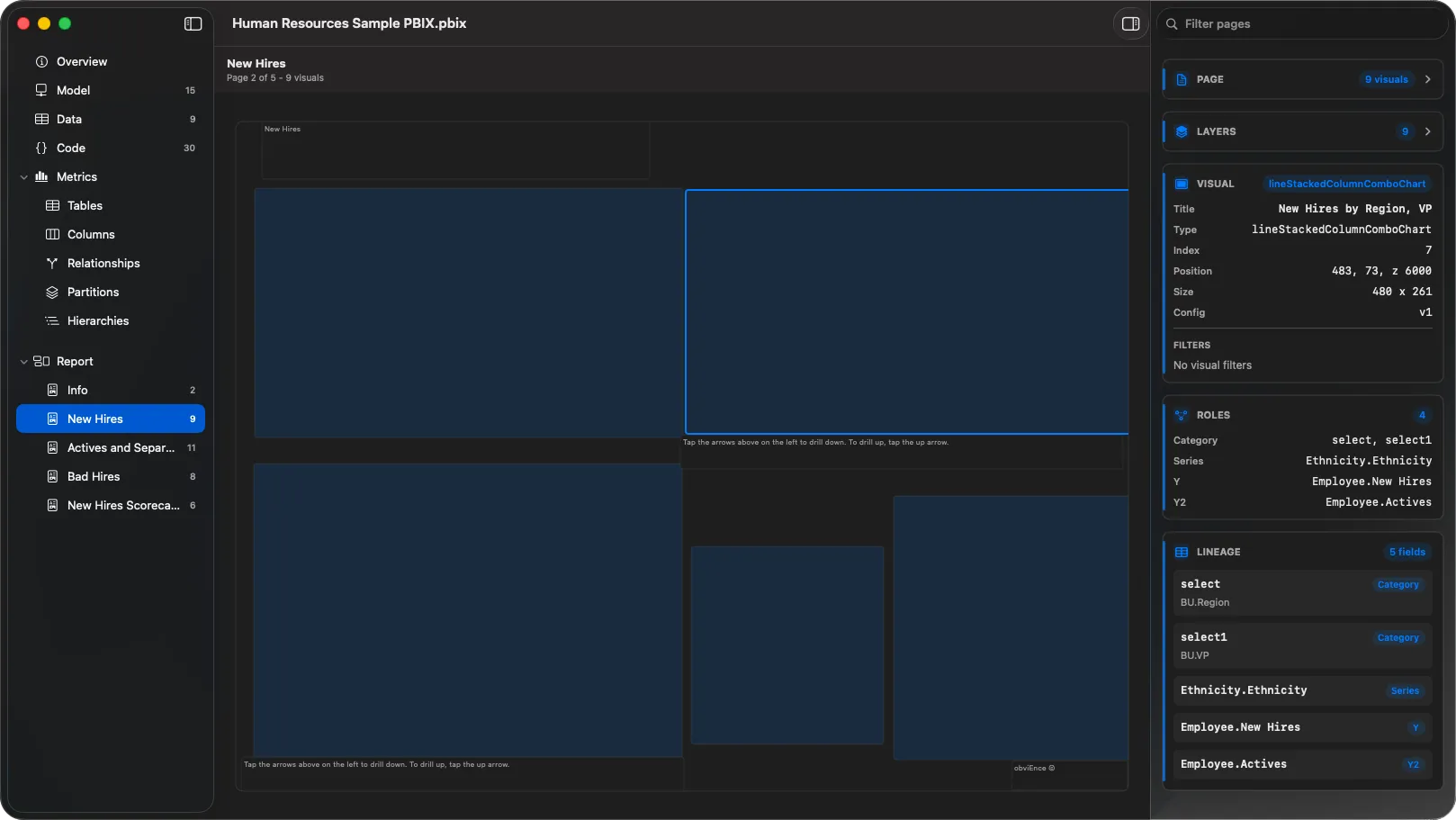
Task: Click the Config value v1
Action: (x=1425, y=312)
